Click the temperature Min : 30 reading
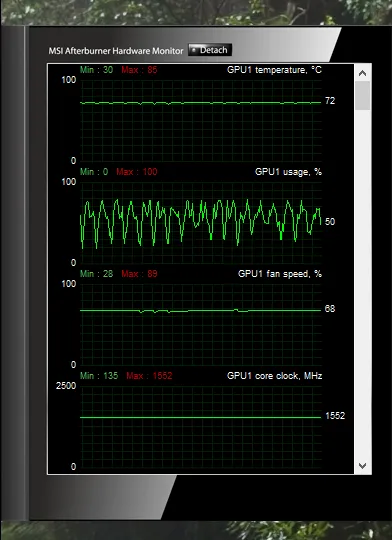Image resolution: width=392 pixels, height=540 pixels. [96, 70]
